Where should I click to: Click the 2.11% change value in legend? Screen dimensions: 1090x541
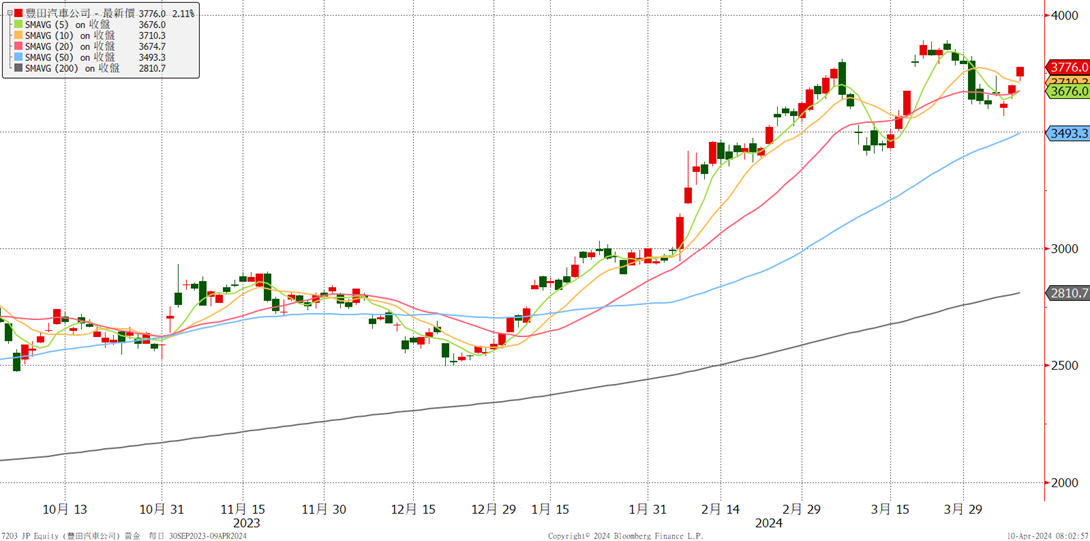pyautogui.click(x=184, y=13)
